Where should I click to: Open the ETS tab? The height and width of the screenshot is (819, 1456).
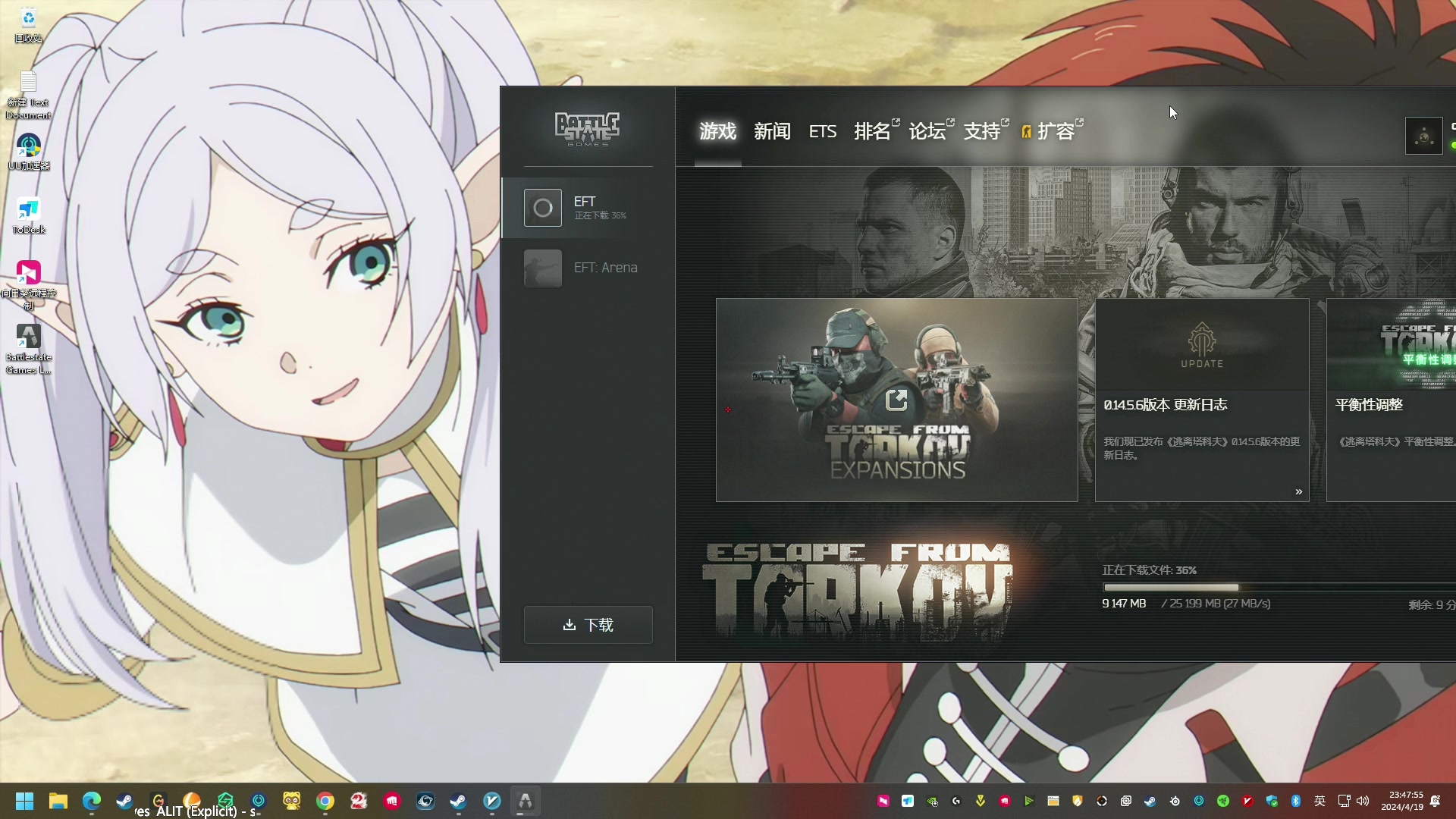(822, 132)
